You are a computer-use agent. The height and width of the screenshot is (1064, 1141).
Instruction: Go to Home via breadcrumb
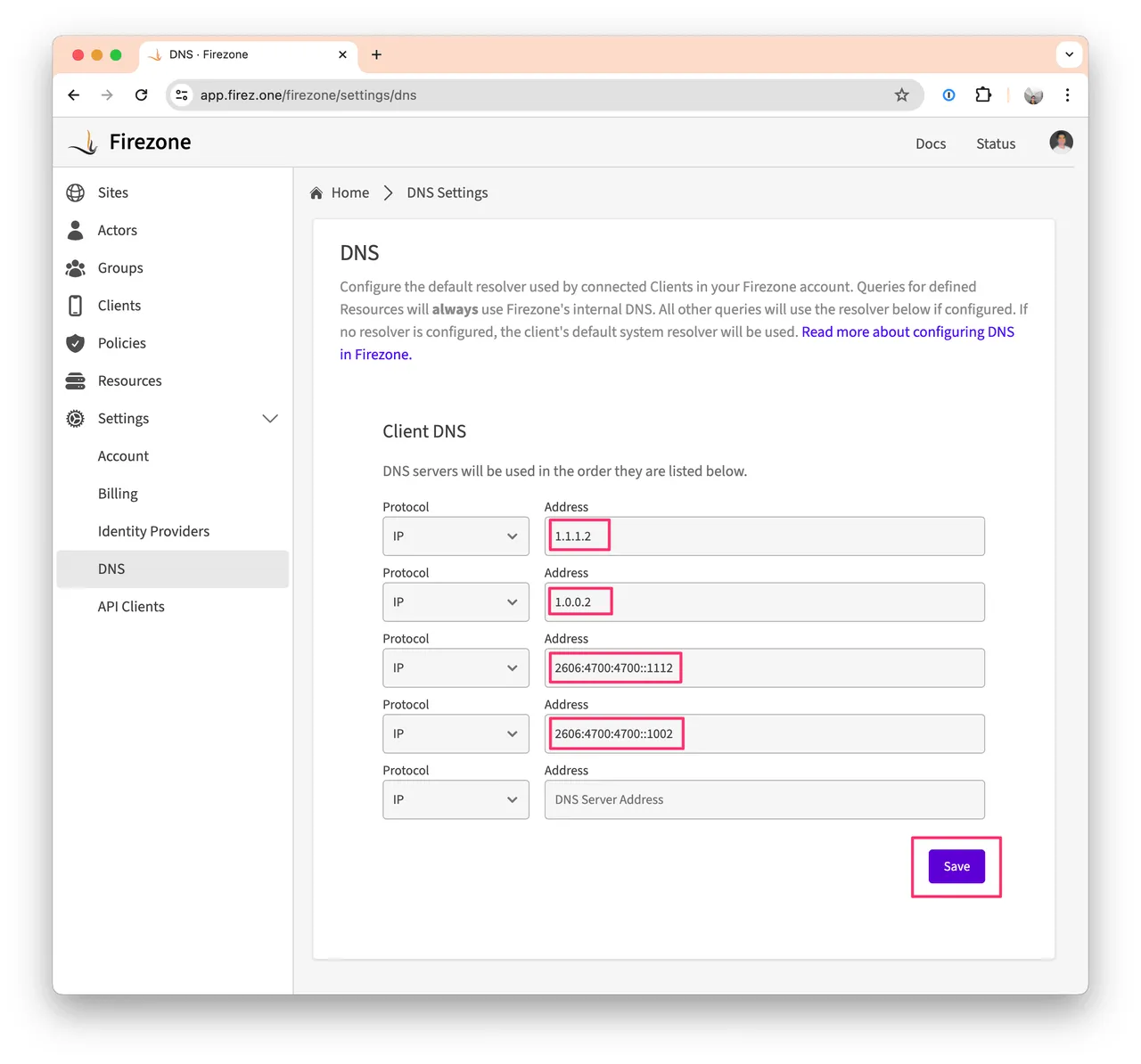tap(350, 192)
